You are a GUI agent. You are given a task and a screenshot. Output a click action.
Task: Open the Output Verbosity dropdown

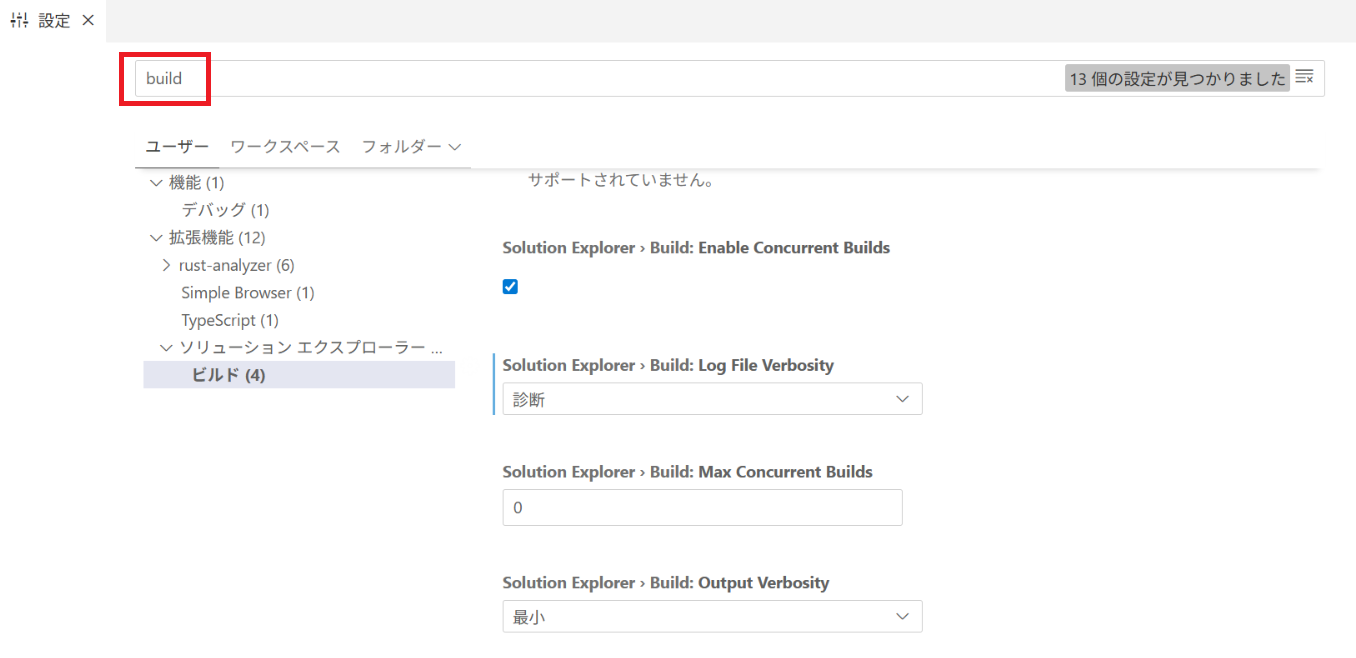coord(711,617)
